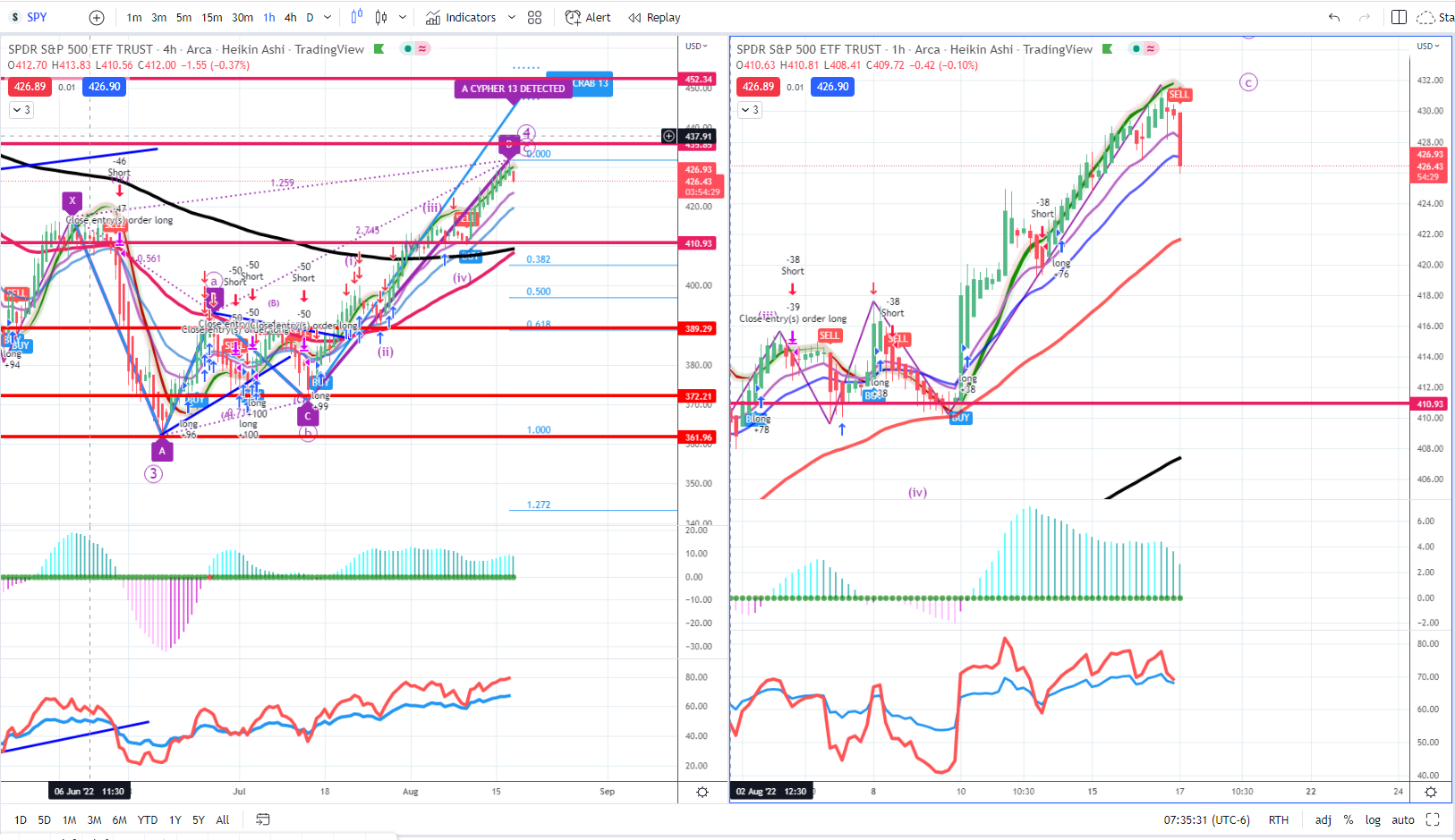Screen dimensions: 1455x840
Task: Click the 452.34 price label on 4h axis
Action: [x=699, y=79]
